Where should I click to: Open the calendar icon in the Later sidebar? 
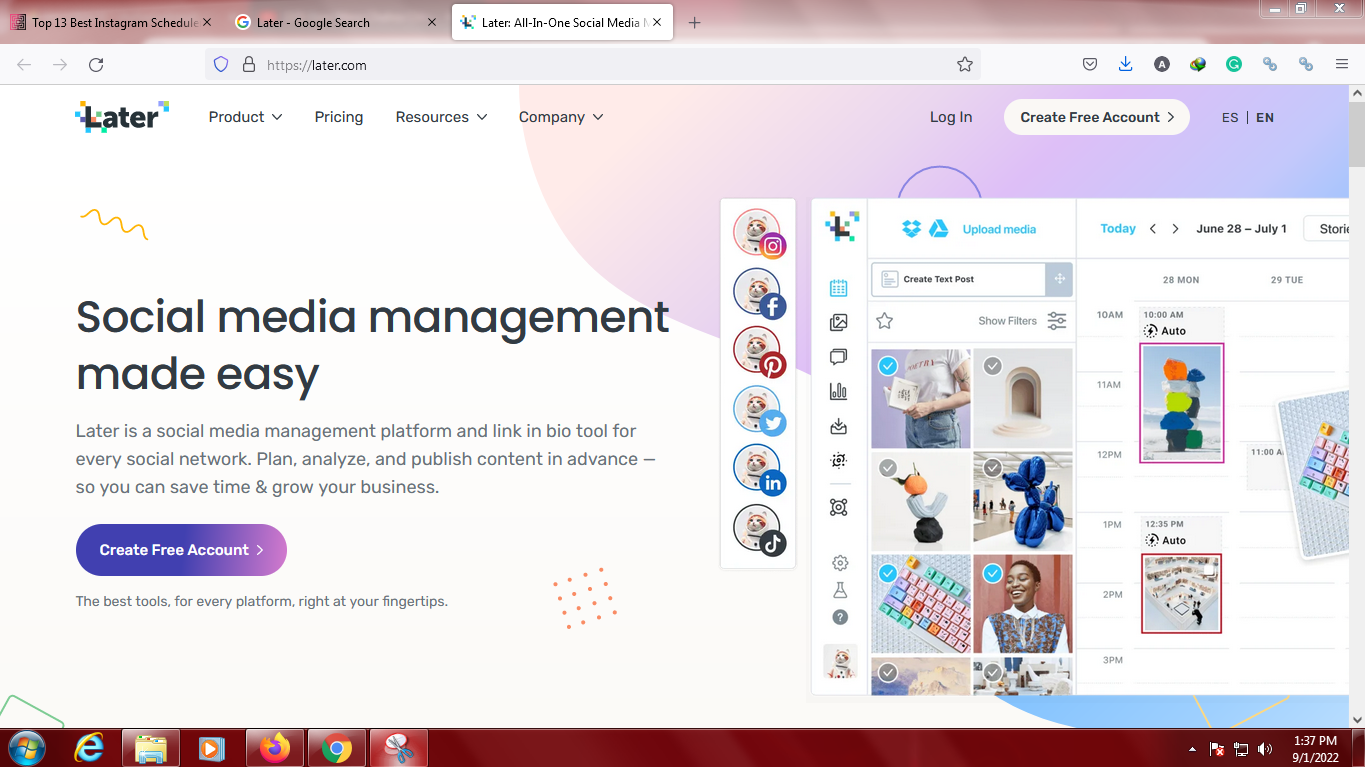pyautogui.click(x=839, y=288)
